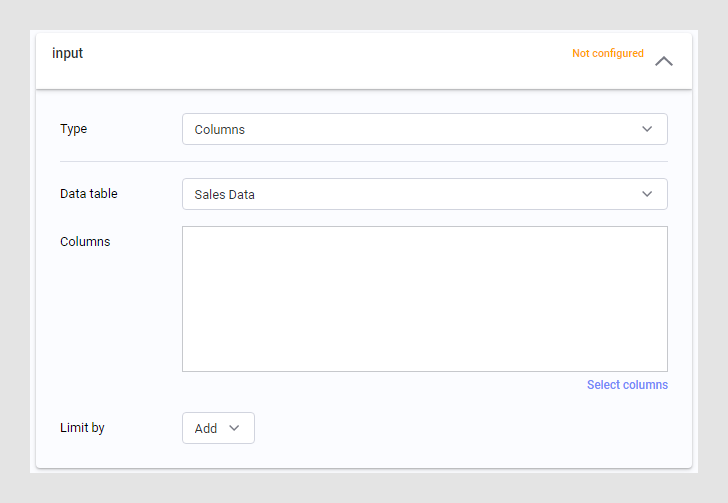Click the Columns field label beside the list box
Viewport: 728px width, 503px height.
[x=85, y=241]
